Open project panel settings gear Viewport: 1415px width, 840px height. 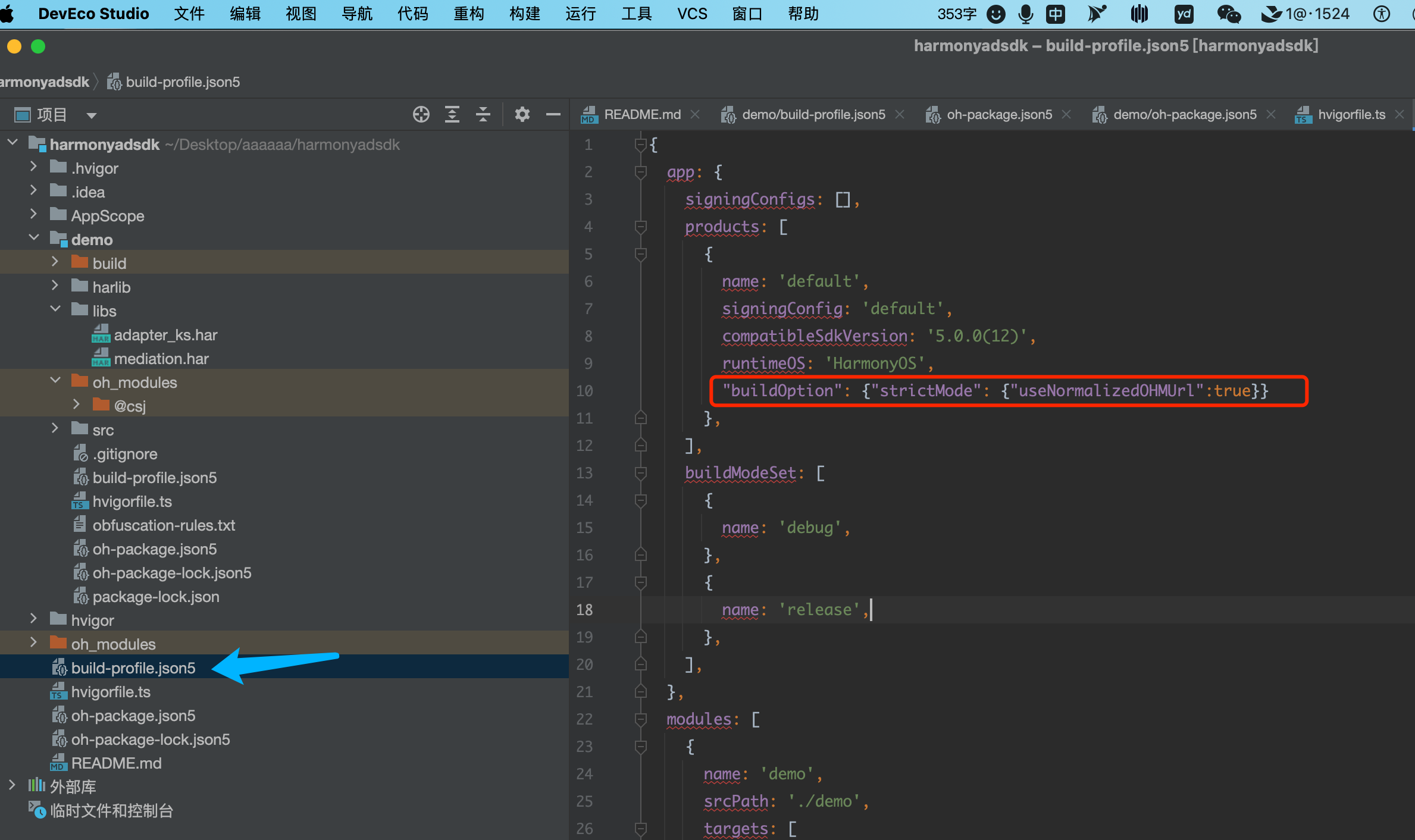tap(522, 114)
